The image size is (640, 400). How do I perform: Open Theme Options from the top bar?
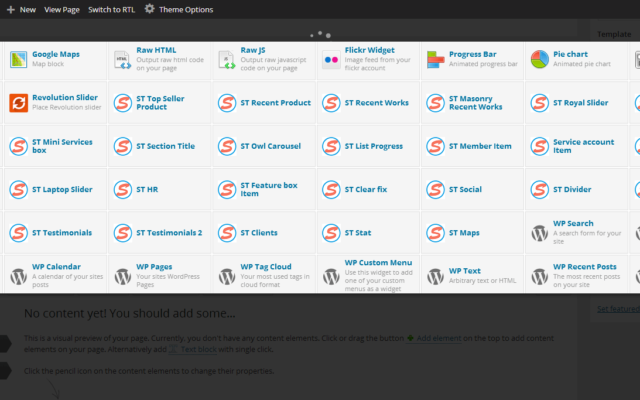179,9
